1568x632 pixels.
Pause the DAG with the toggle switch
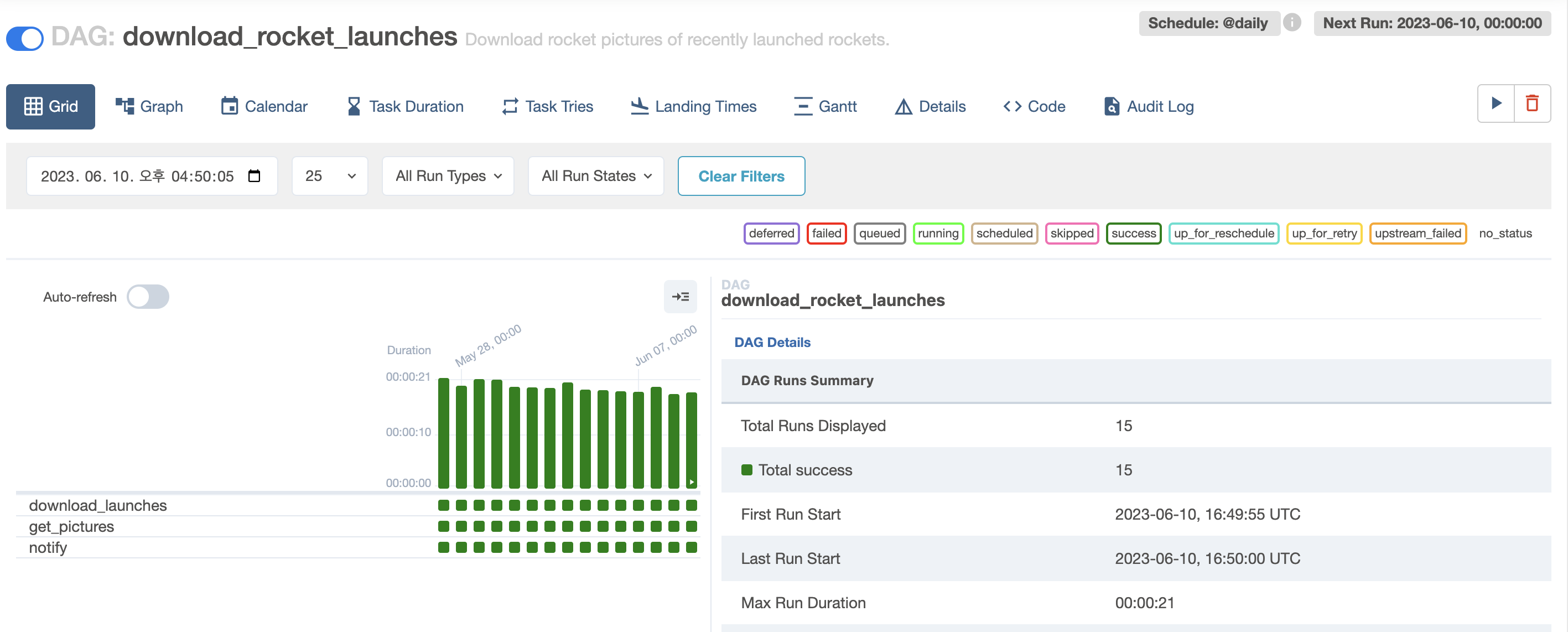pyautogui.click(x=25, y=38)
